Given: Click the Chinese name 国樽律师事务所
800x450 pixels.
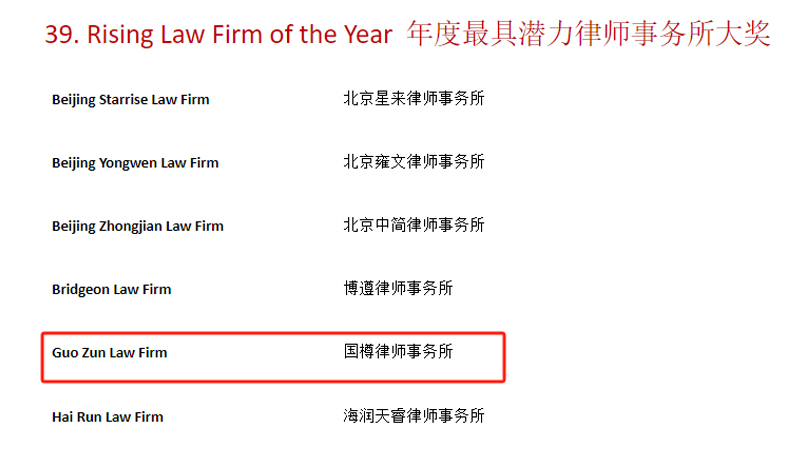Looking at the screenshot, I should click(397, 352).
